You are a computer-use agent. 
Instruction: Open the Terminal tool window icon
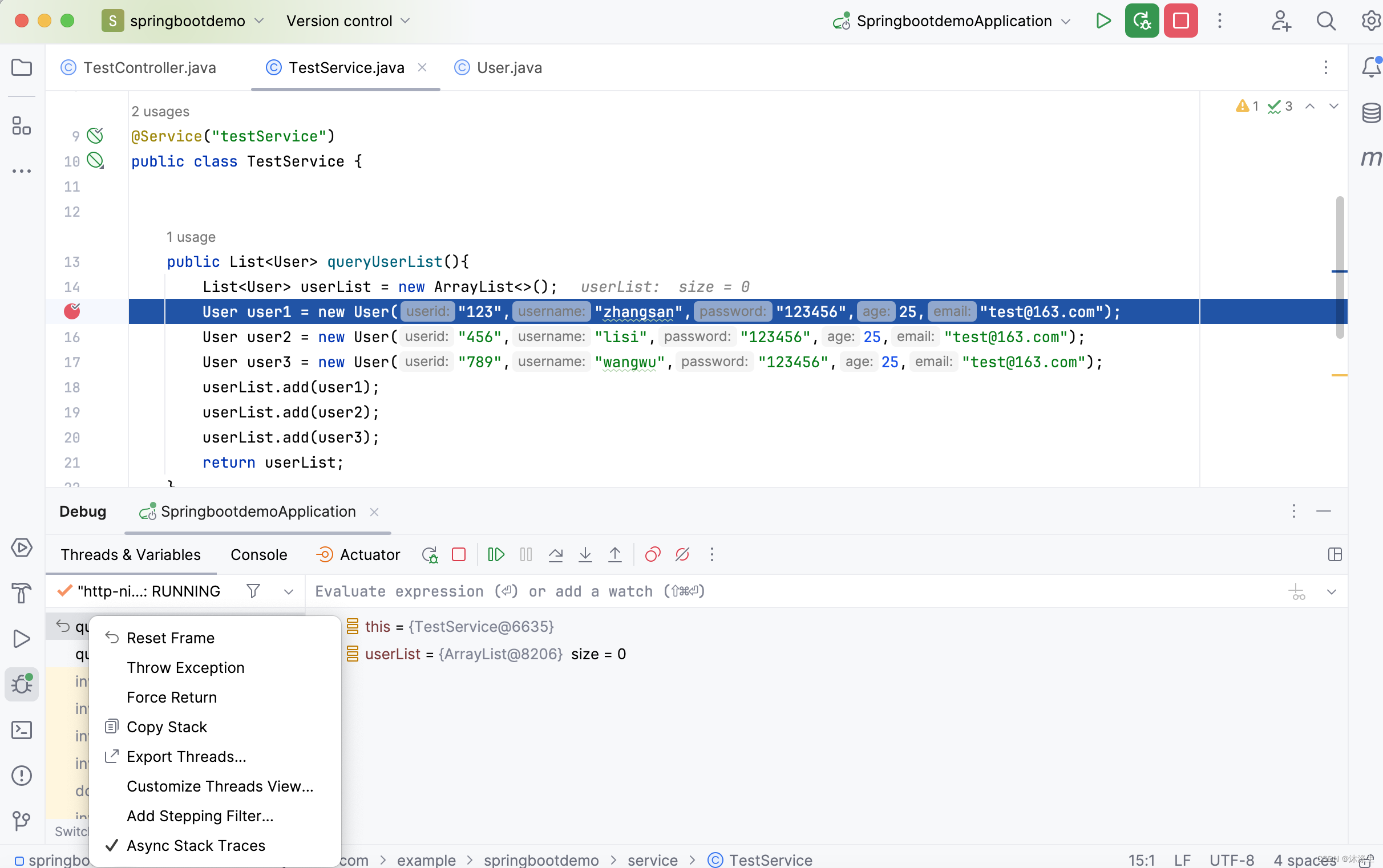[x=21, y=730]
